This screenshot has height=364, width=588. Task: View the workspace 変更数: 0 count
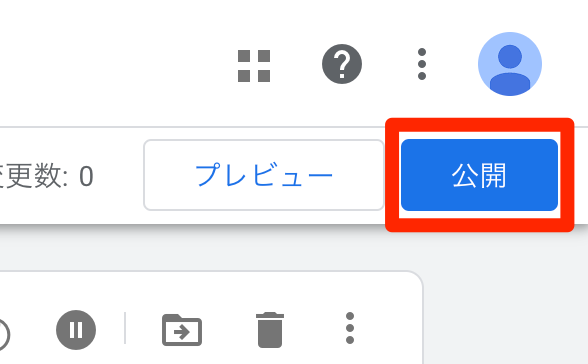coord(46,175)
